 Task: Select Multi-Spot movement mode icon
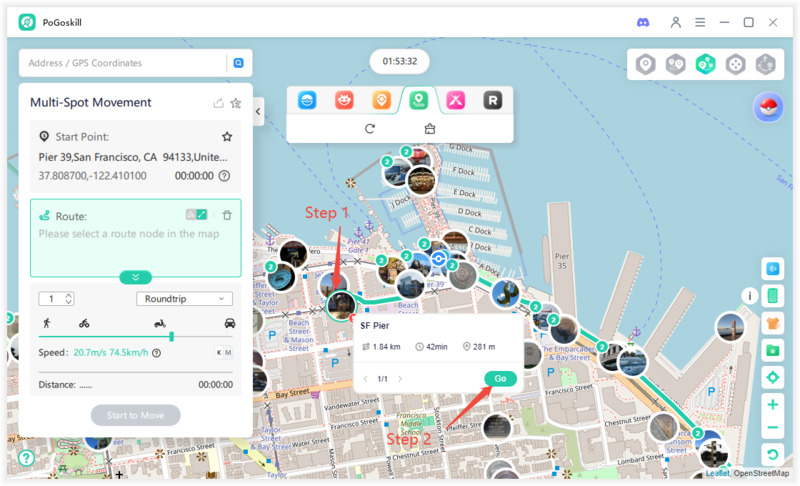pyautogui.click(x=706, y=64)
